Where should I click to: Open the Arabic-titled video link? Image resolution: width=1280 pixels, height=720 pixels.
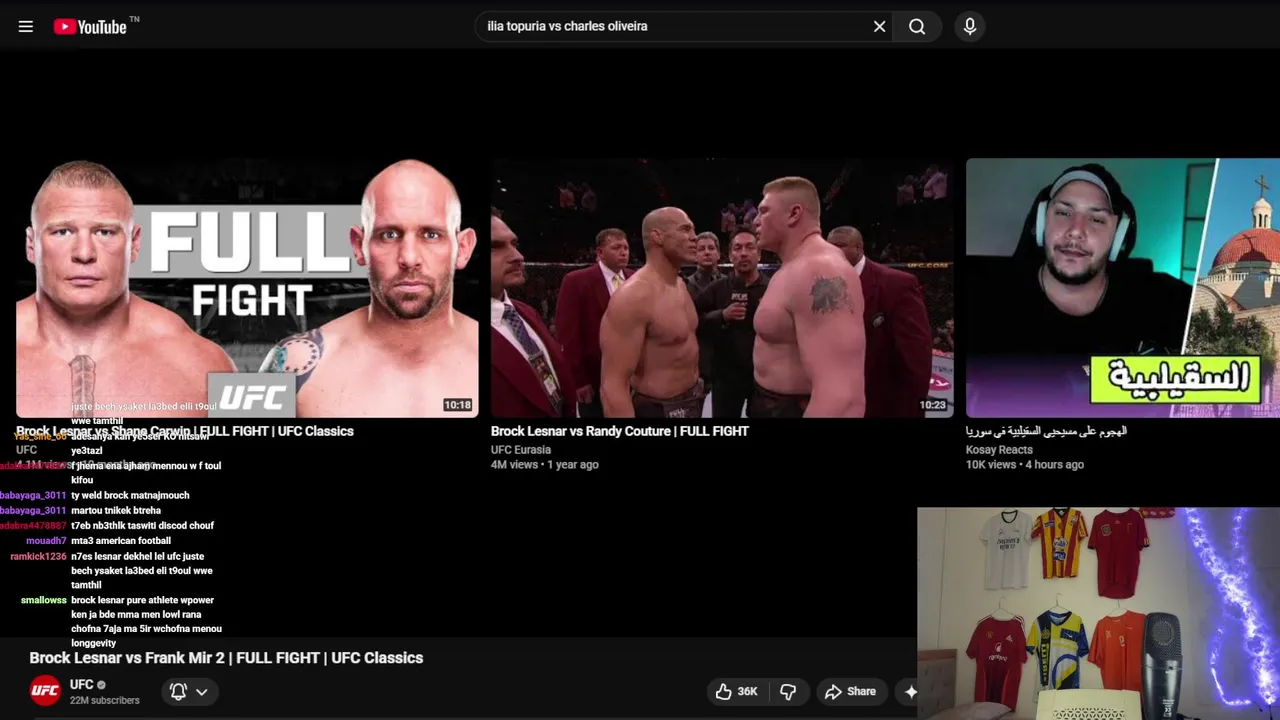pyautogui.click(x=1046, y=431)
